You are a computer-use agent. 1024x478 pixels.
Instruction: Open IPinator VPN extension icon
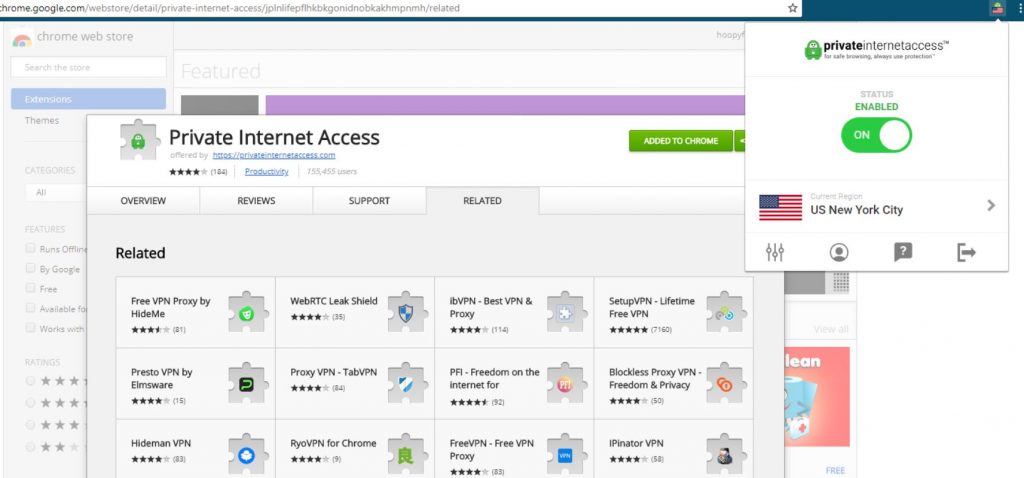pos(724,454)
